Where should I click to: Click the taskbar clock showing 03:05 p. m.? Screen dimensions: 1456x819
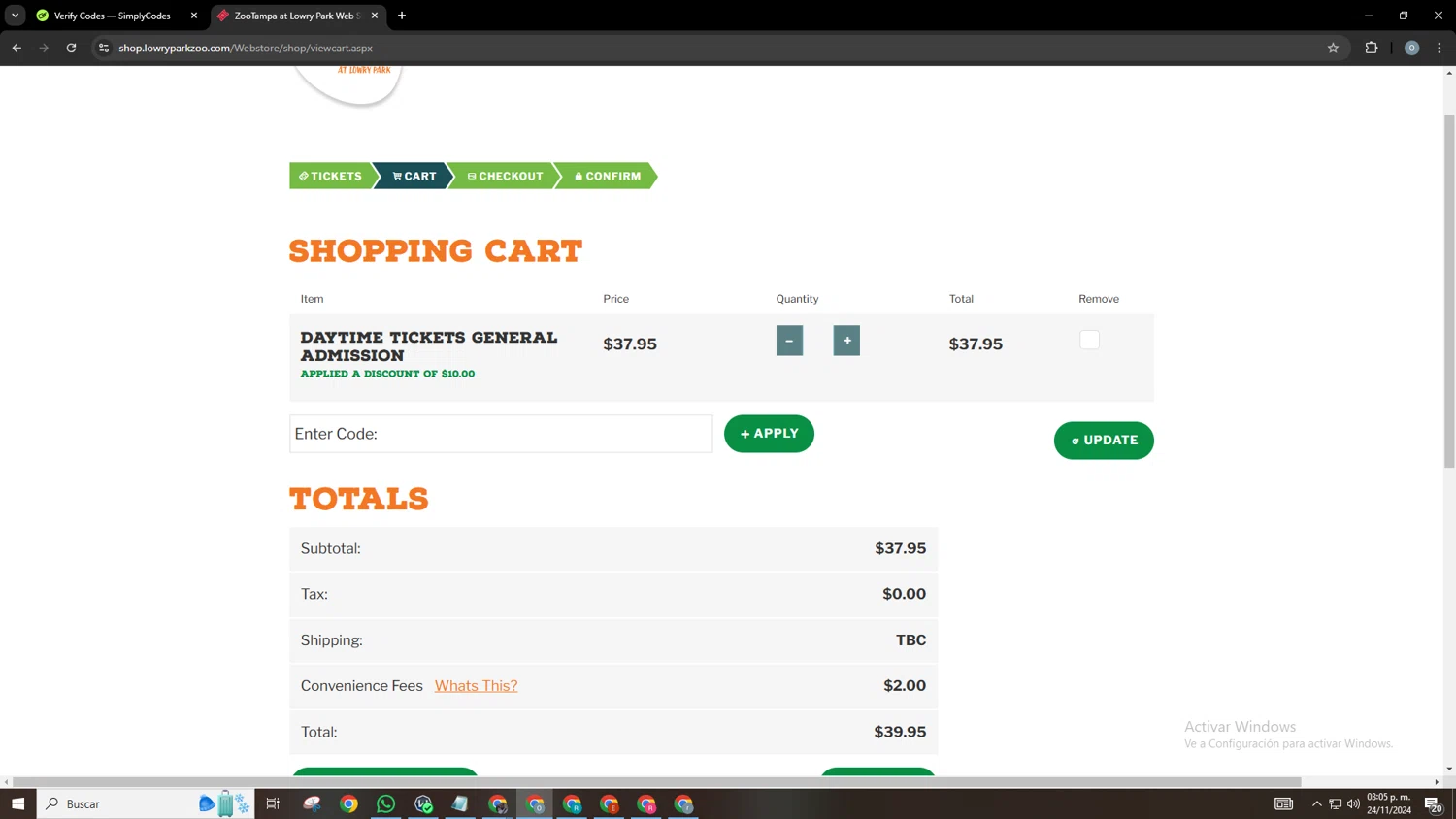[1389, 803]
